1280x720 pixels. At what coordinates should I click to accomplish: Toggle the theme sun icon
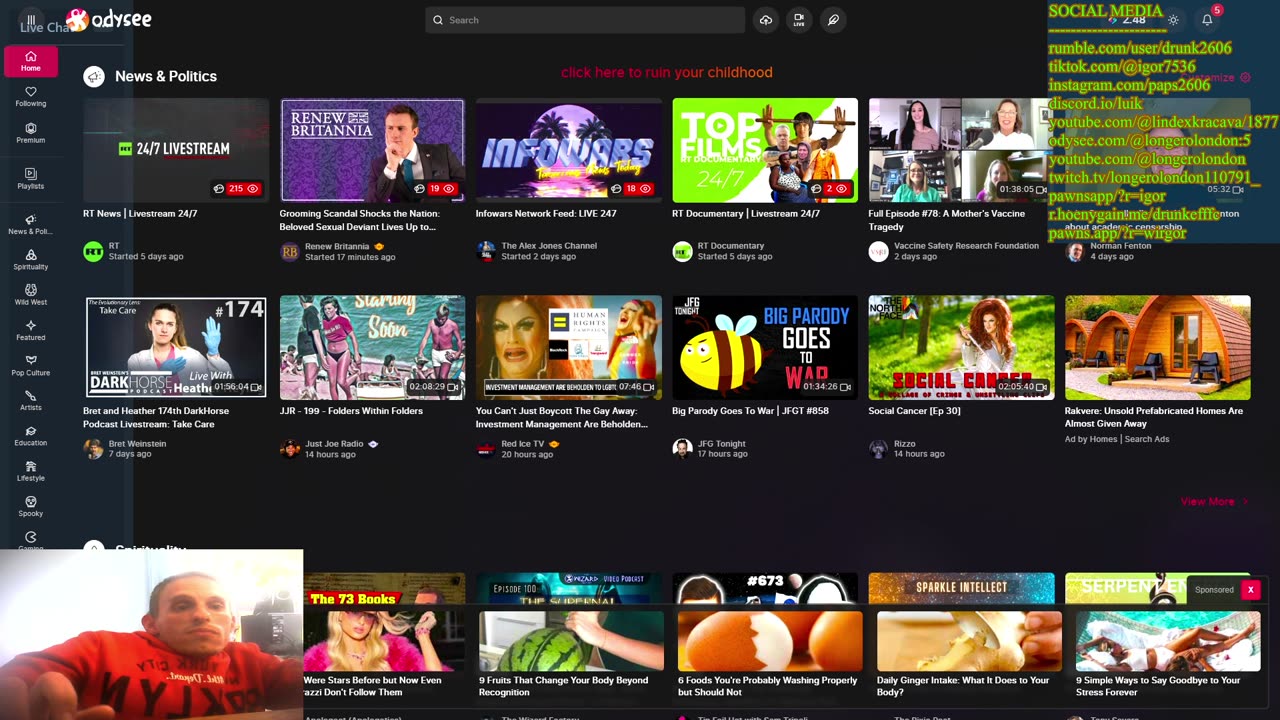[x=1173, y=20]
